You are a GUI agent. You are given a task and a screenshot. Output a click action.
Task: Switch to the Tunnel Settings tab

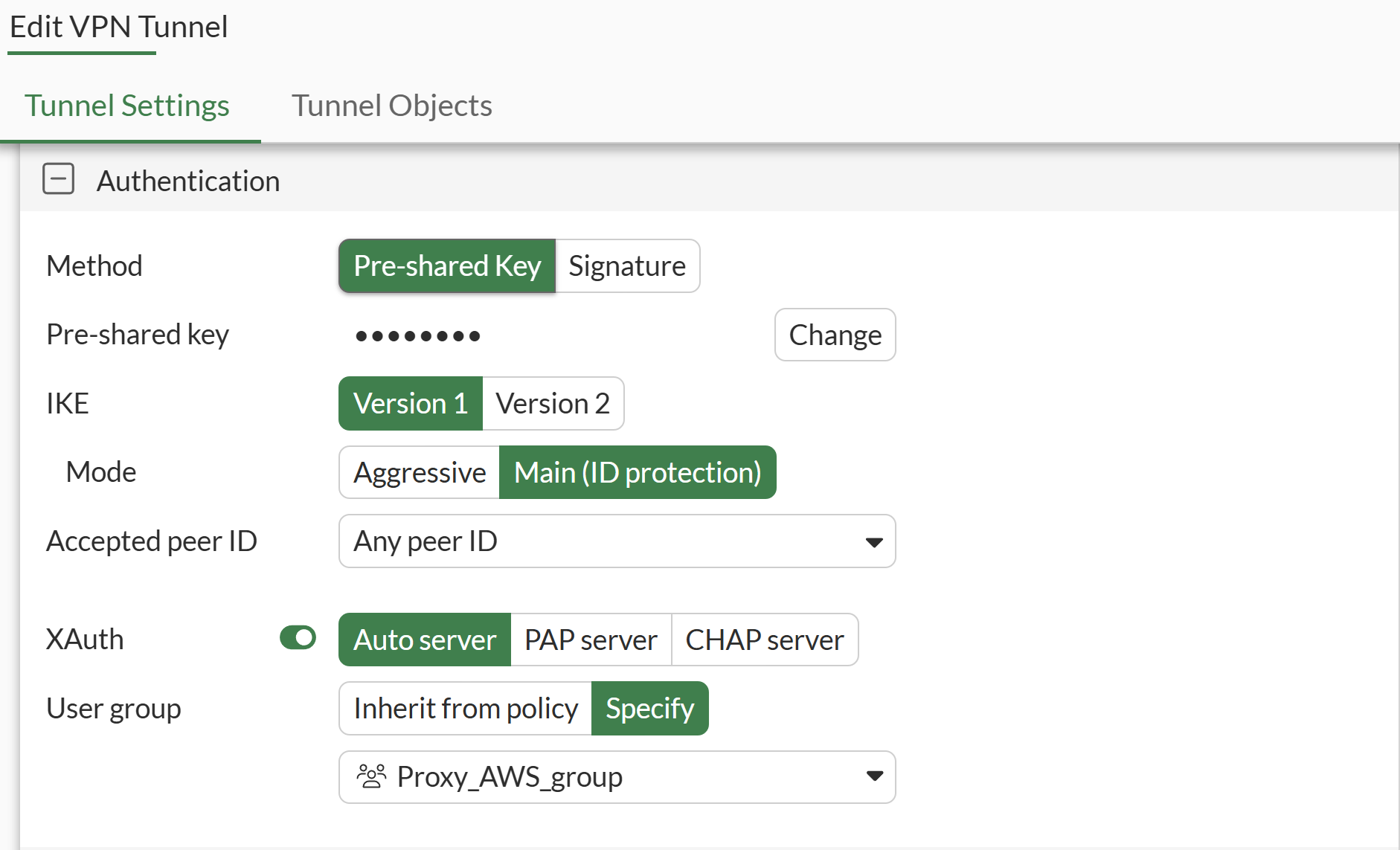click(x=127, y=106)
